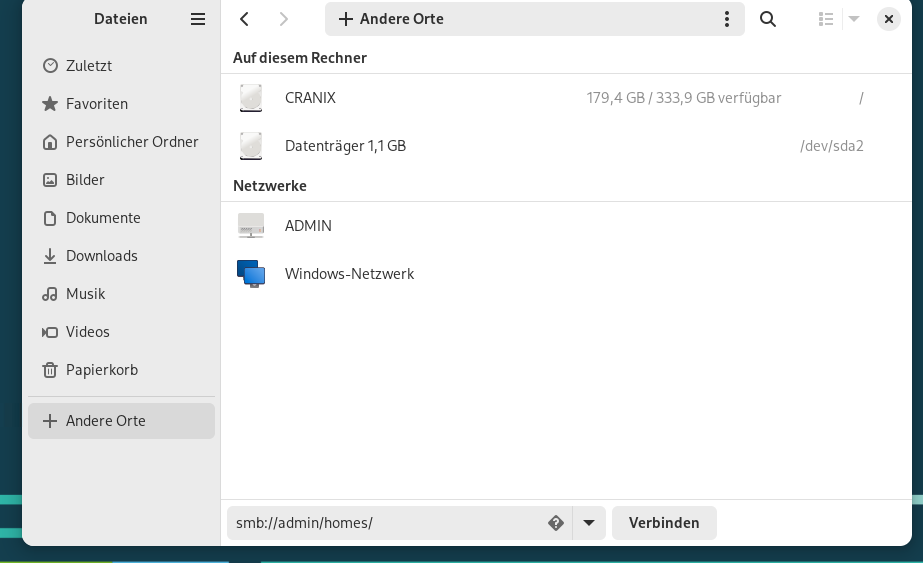Click the server address input field
Viewport: 923px width, 563px height.
pos(385,523)
